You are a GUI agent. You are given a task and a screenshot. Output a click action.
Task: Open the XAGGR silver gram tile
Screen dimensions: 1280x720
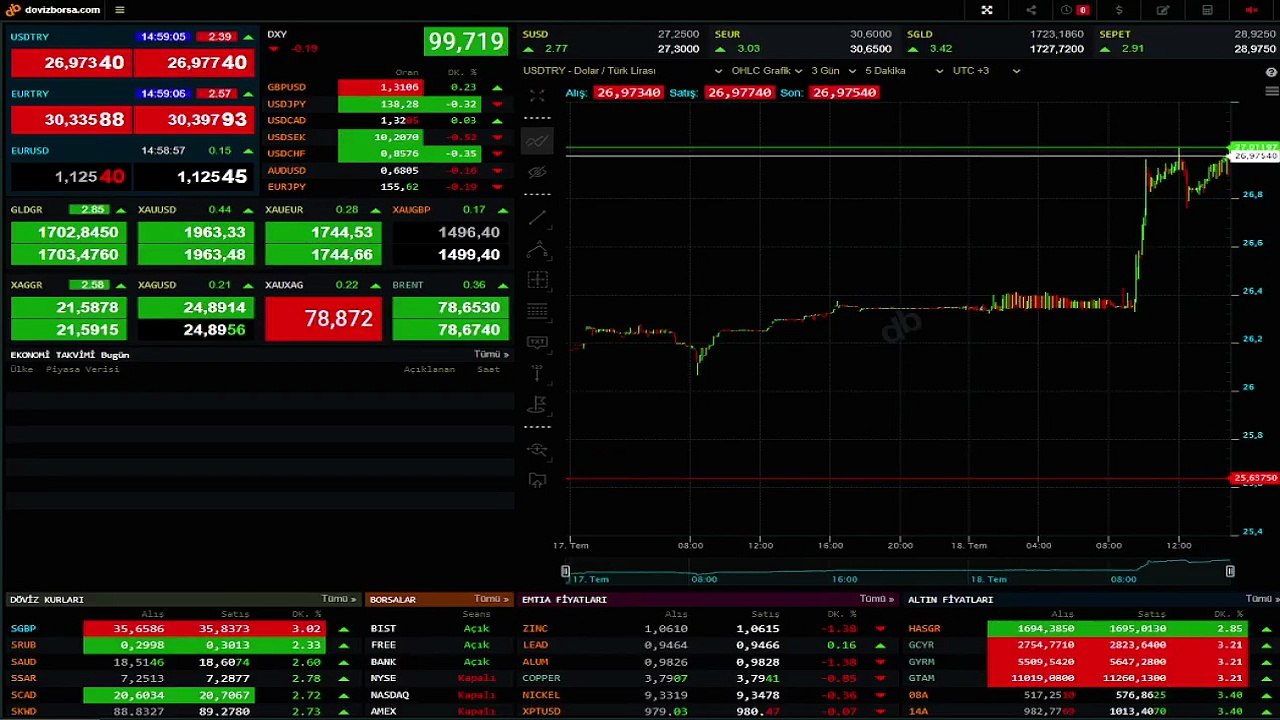[x=68, y=310]
